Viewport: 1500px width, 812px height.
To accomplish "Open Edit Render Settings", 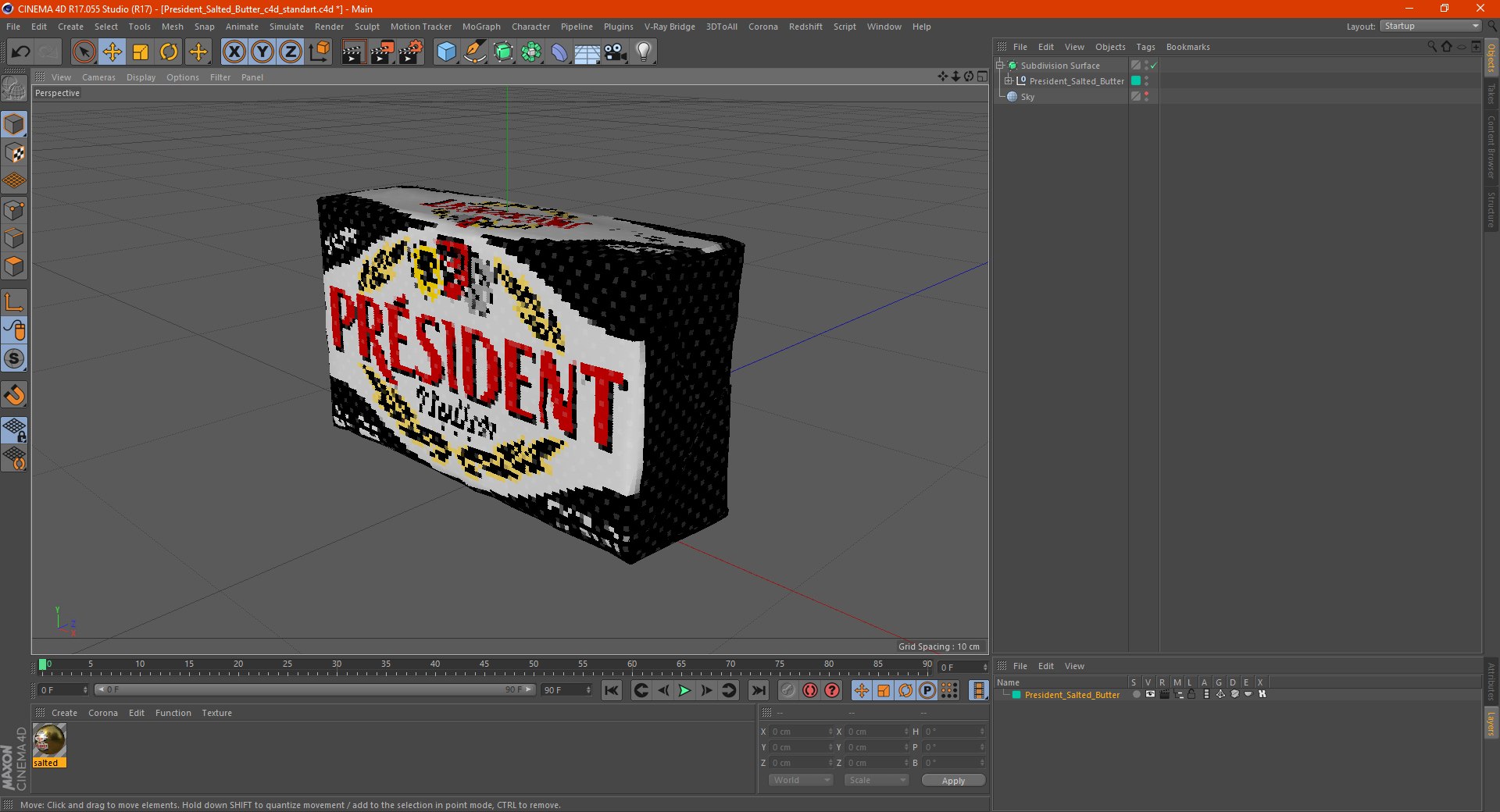I will pyautogui.click(x=411, y=52).
